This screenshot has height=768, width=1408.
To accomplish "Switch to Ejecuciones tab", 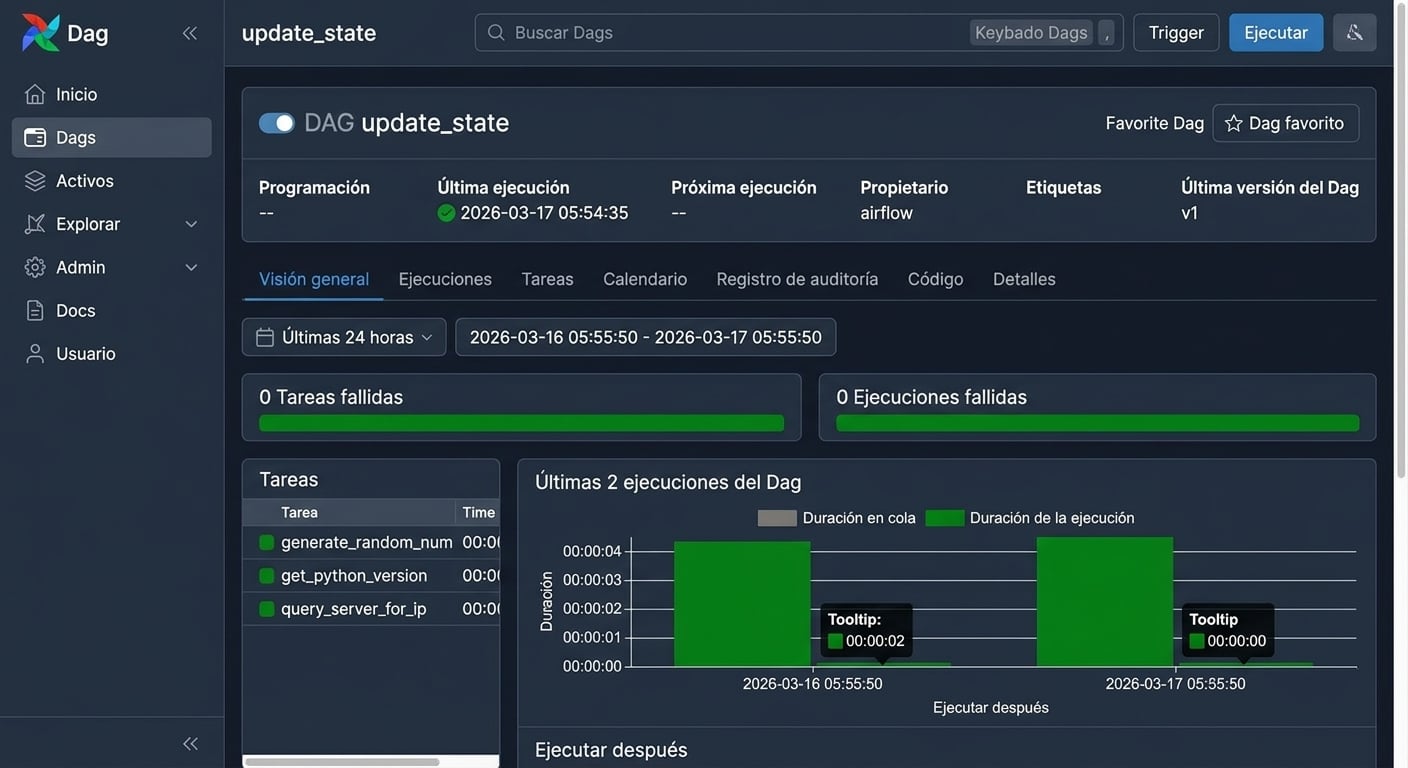I will point(445,279).
